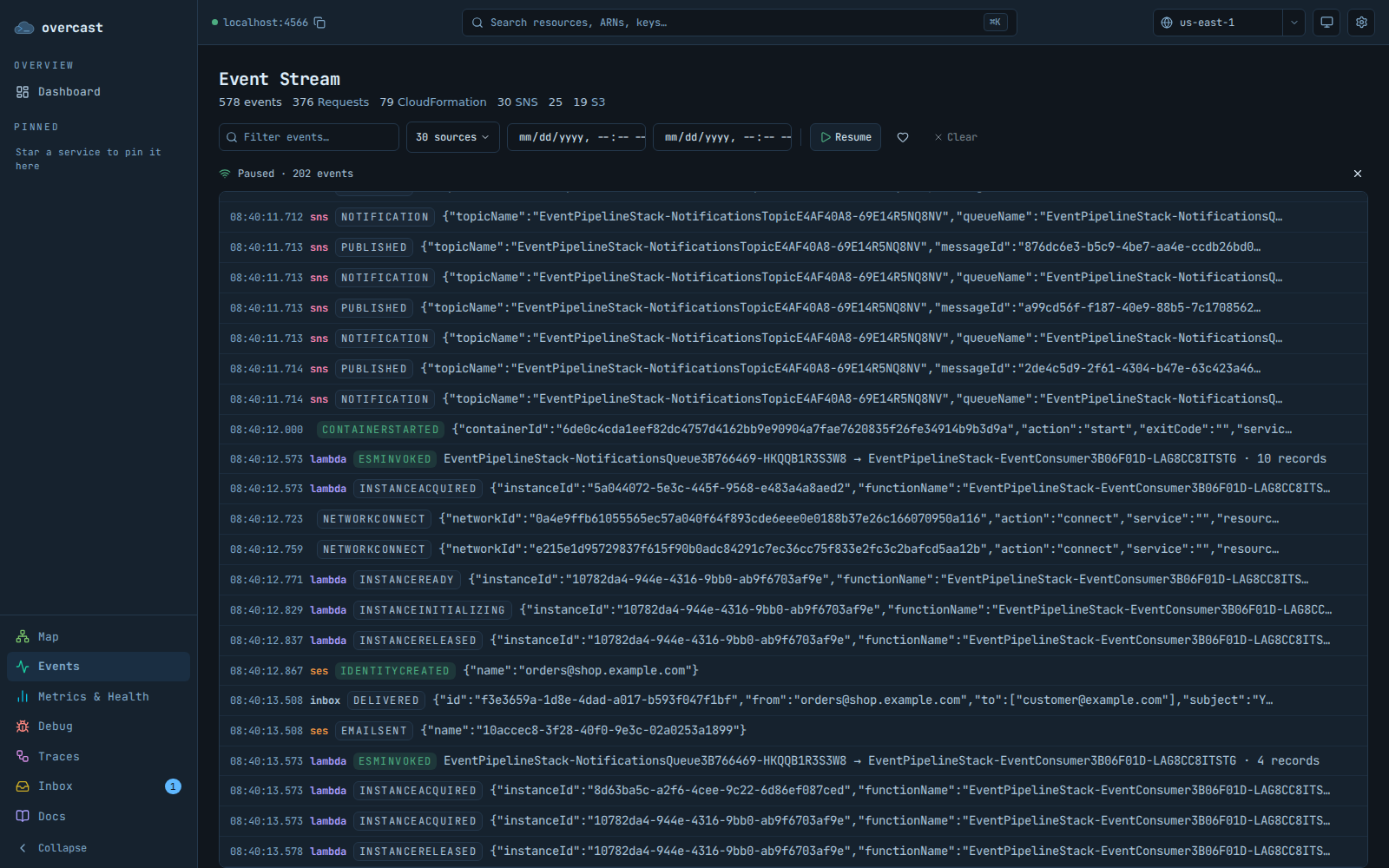Filter by 19 S3 stat
The image size is (1389, 868).
pyautogui.click(x=589, y=102)
